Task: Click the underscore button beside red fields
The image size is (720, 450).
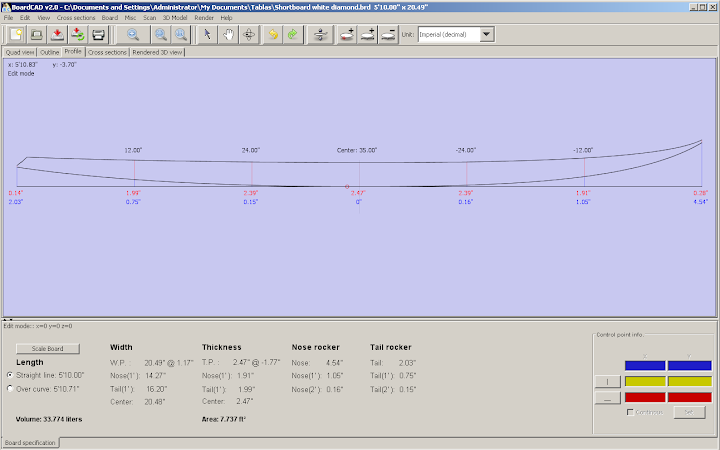Action: point(608,398)
